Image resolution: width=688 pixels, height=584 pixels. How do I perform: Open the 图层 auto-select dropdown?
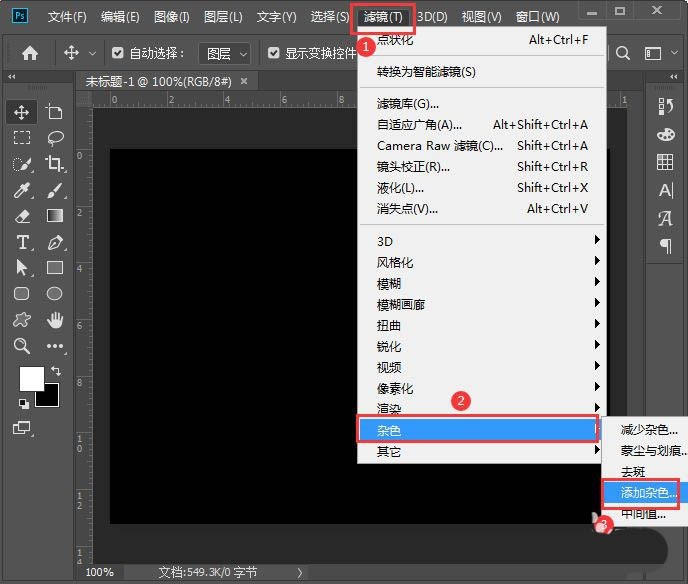(225, 54)
